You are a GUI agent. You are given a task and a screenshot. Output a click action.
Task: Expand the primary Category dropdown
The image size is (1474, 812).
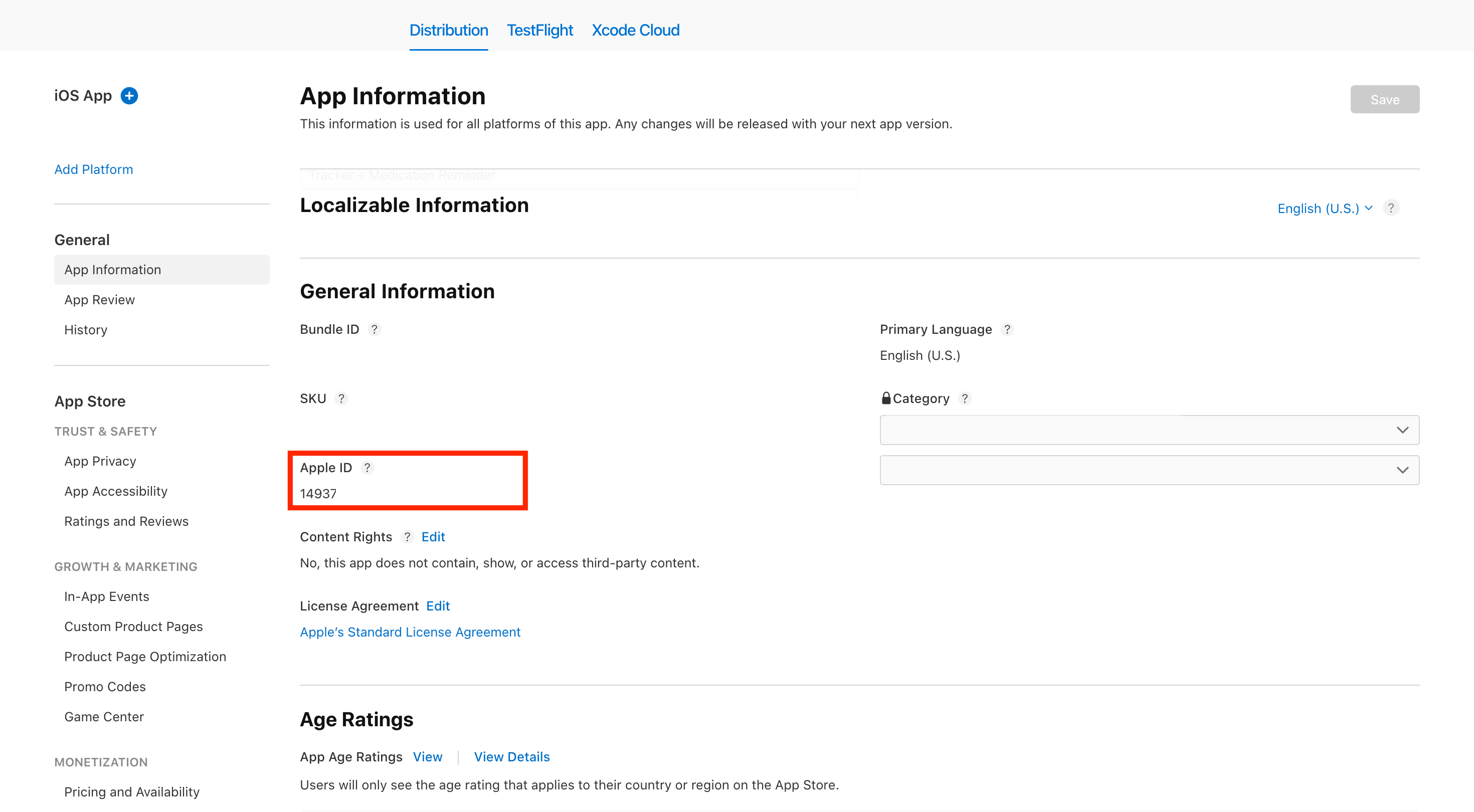[1149, 431]
